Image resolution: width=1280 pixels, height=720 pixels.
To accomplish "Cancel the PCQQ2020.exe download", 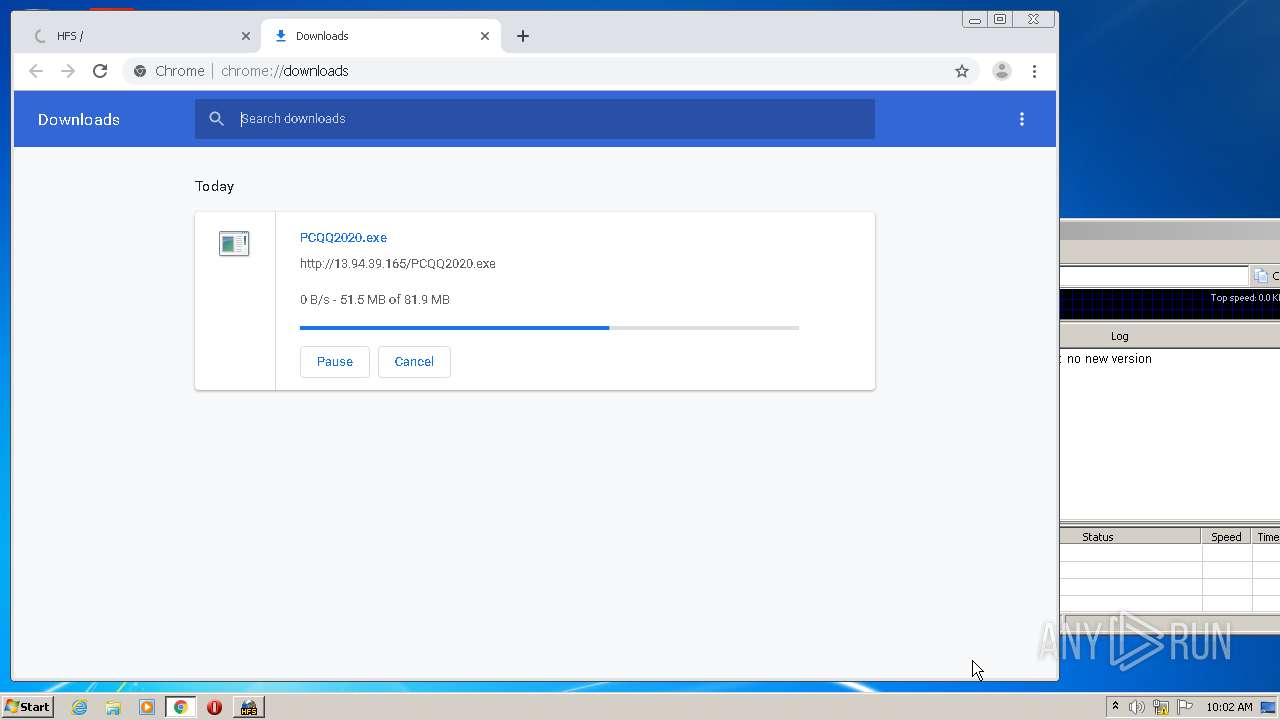I will [414, 362].
